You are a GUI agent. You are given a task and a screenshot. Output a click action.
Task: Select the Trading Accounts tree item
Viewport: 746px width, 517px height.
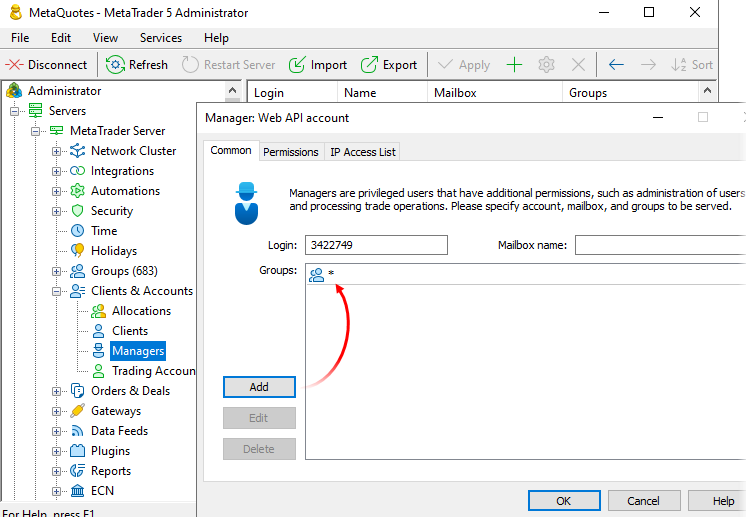pos(153,371)
